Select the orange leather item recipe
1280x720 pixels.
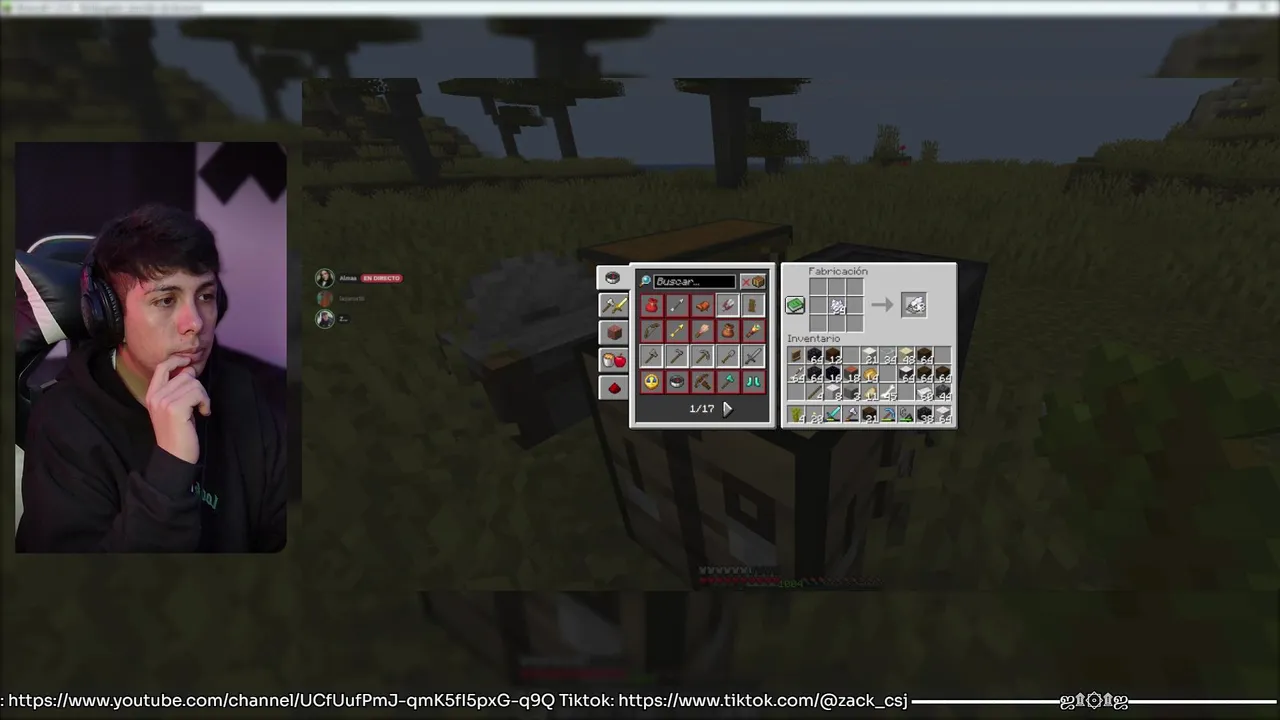(x=702, y=305)
